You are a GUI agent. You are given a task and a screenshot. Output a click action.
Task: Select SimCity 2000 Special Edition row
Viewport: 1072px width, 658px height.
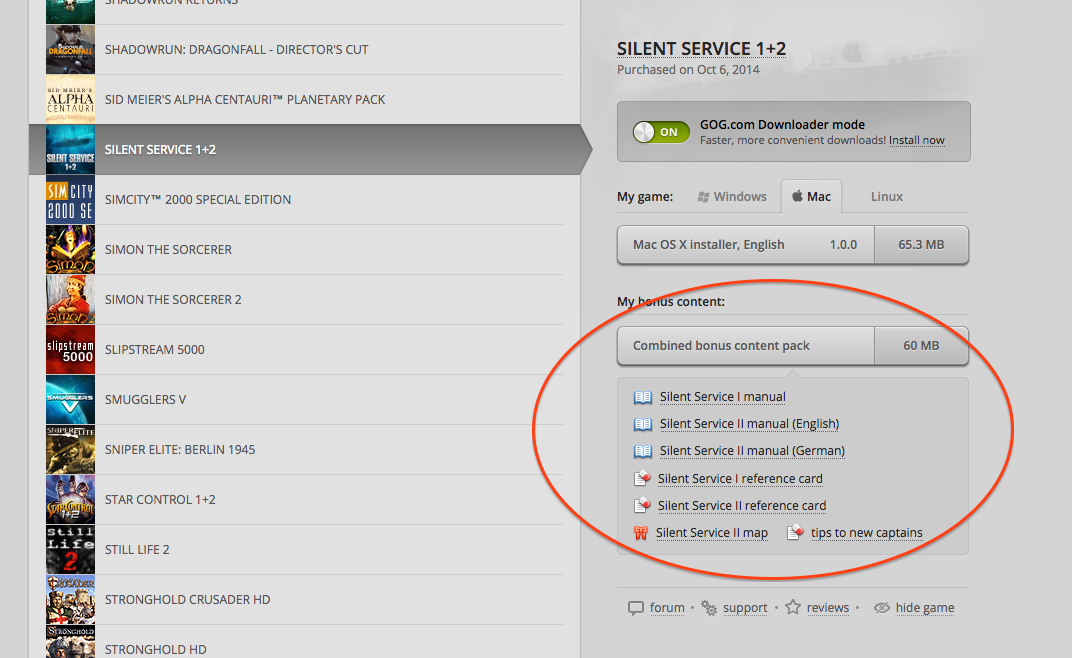click(305, 200)
